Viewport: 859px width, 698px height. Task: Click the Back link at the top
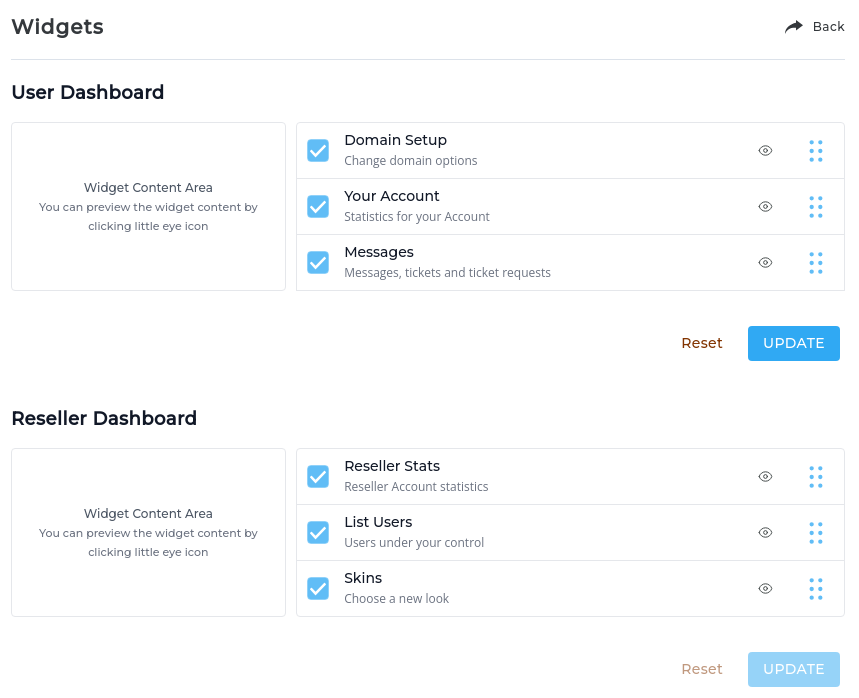coord(828,26)
